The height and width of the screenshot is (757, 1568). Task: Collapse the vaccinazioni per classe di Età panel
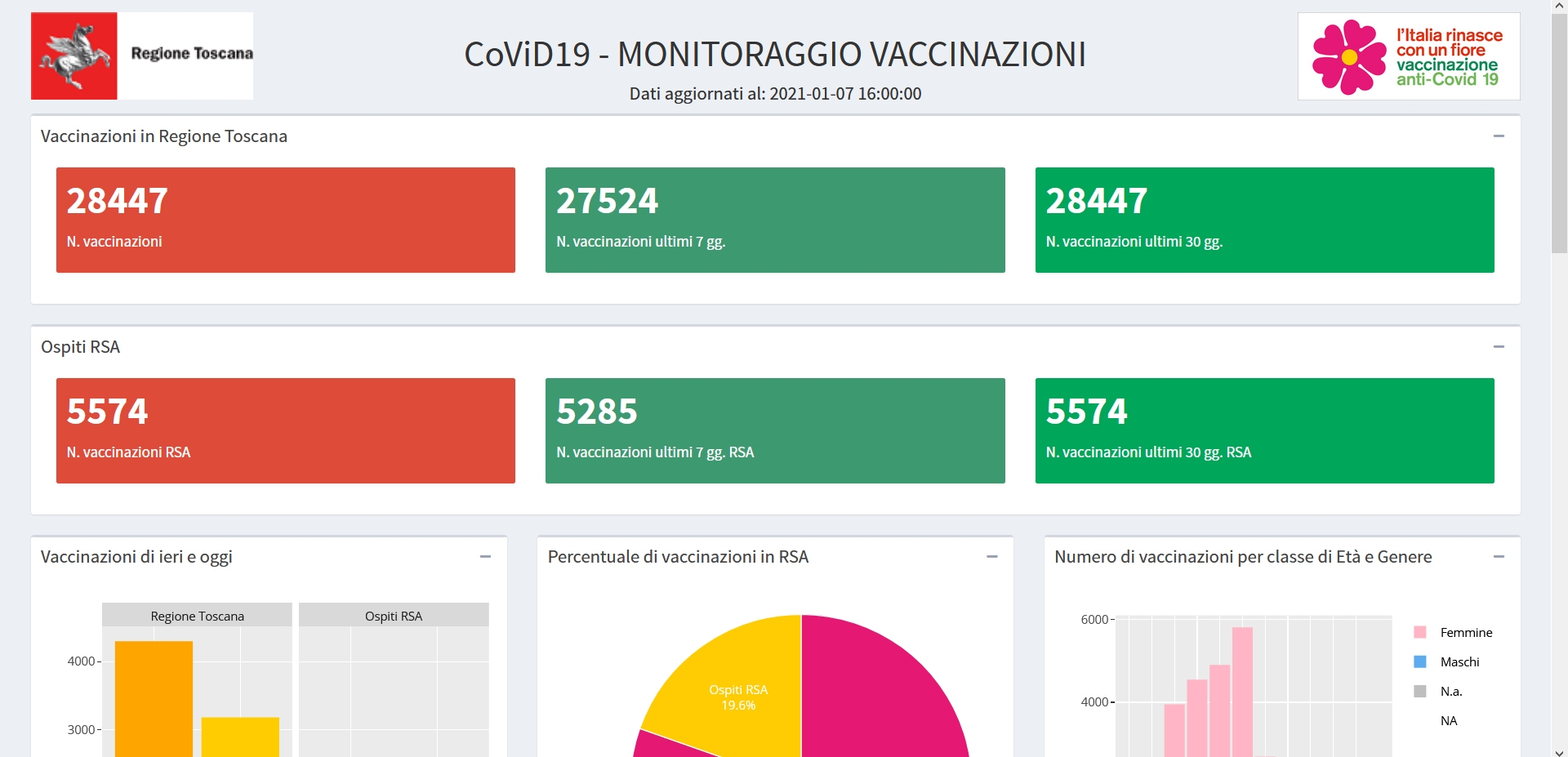pos(1499,557)
